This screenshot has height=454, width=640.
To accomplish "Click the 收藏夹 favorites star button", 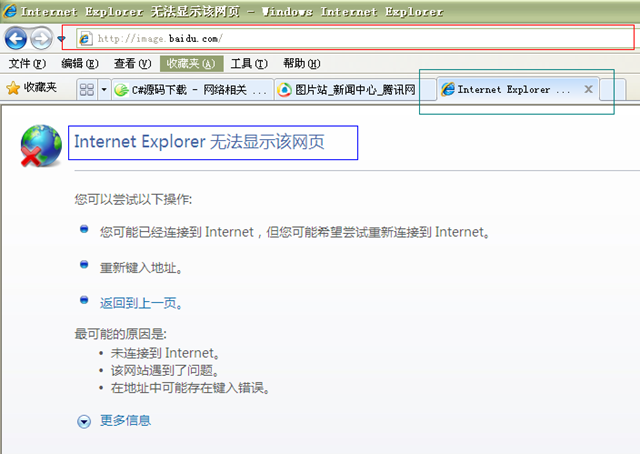I will [x=31, y=87].
